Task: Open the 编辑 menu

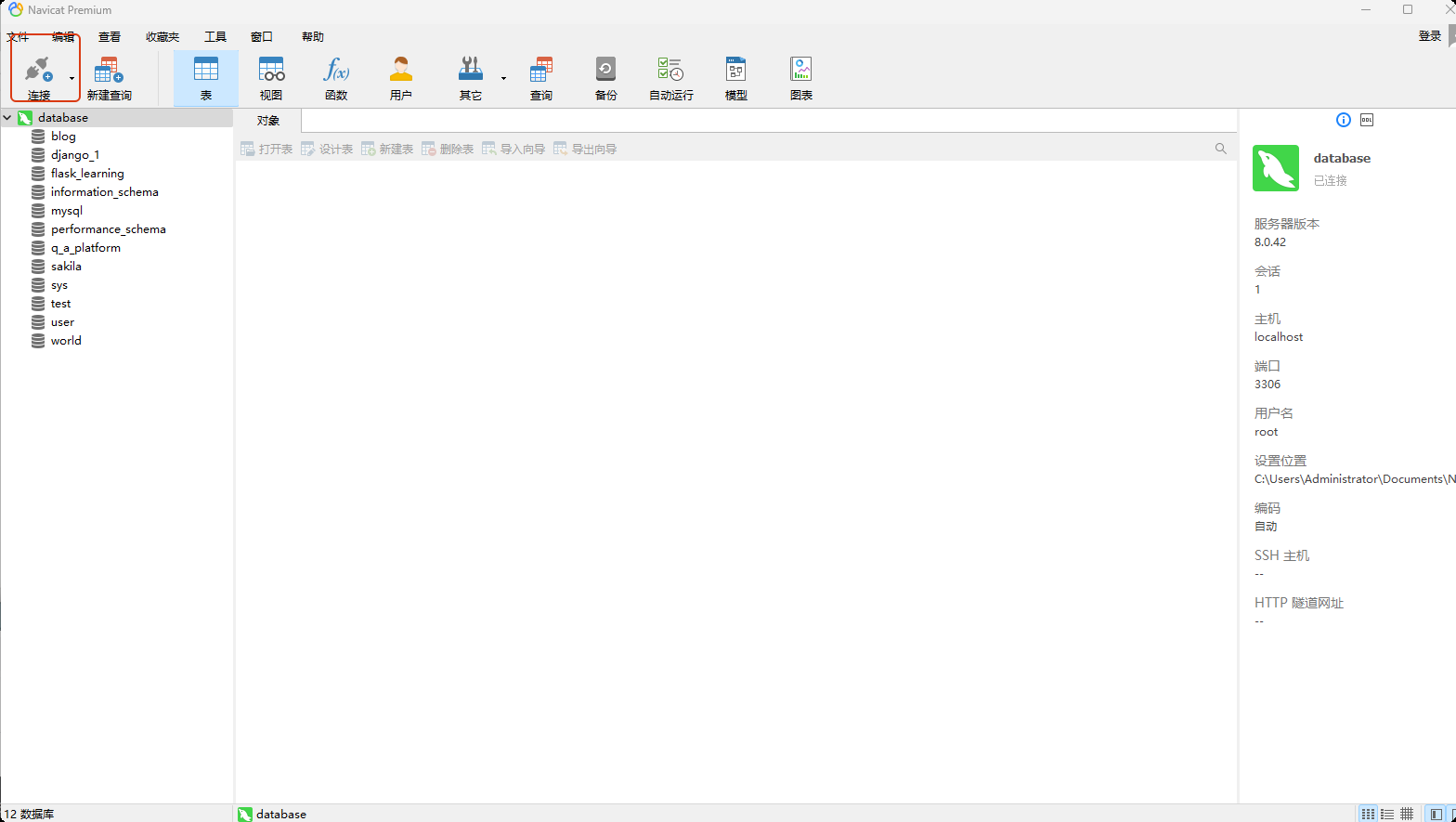Action: tap(63, 37)
